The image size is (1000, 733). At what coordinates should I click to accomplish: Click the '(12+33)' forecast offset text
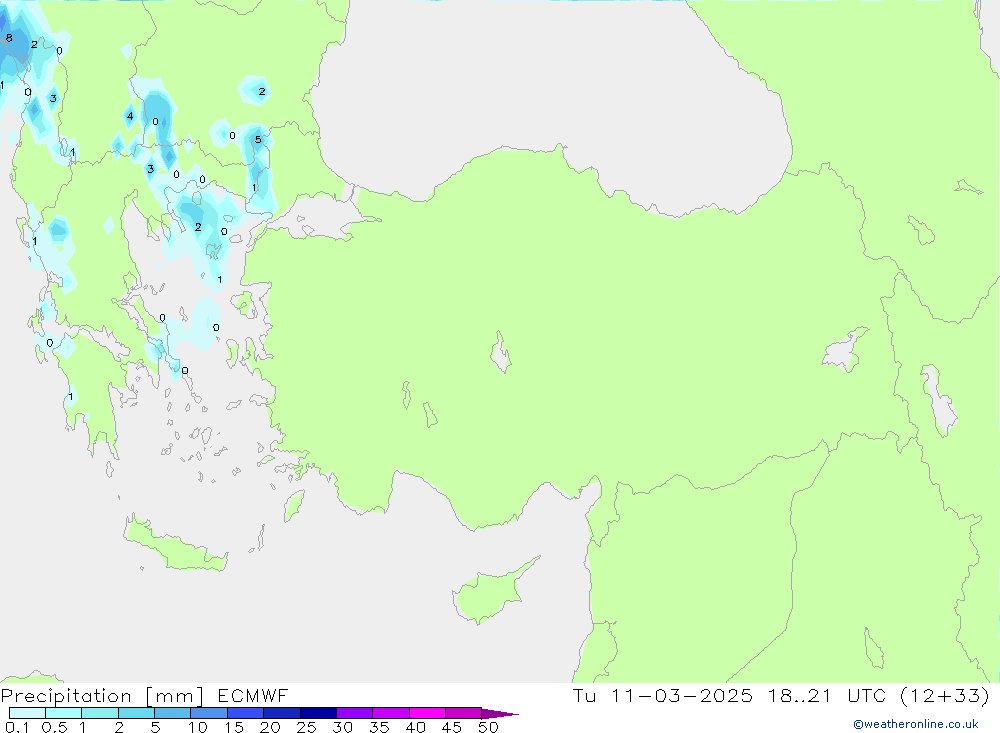point(945,695)
